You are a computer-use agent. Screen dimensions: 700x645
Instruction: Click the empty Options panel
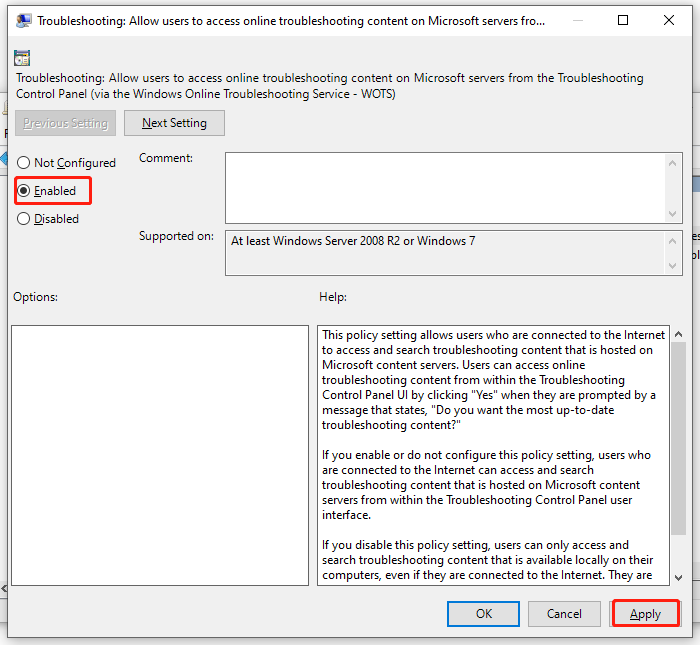click(x=160, y=455)
